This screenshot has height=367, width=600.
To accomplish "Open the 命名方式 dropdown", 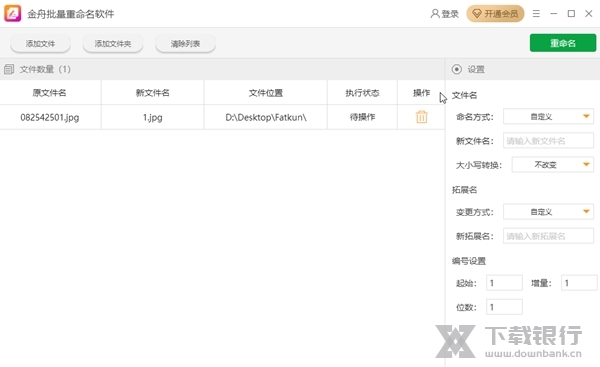I will 548,116.
